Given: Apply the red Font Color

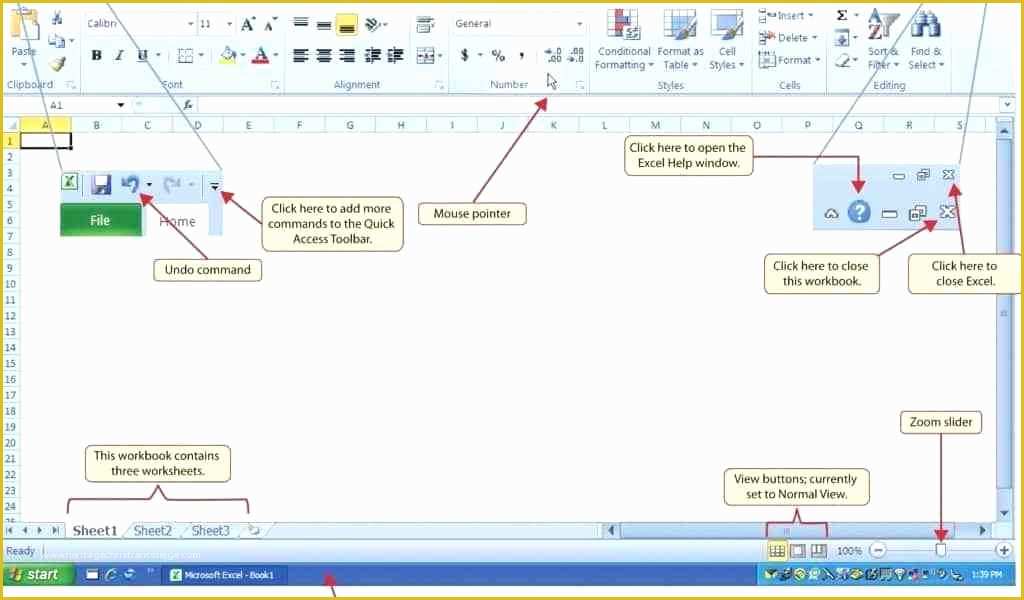Looking at the screenshot, I should [261, 55].
